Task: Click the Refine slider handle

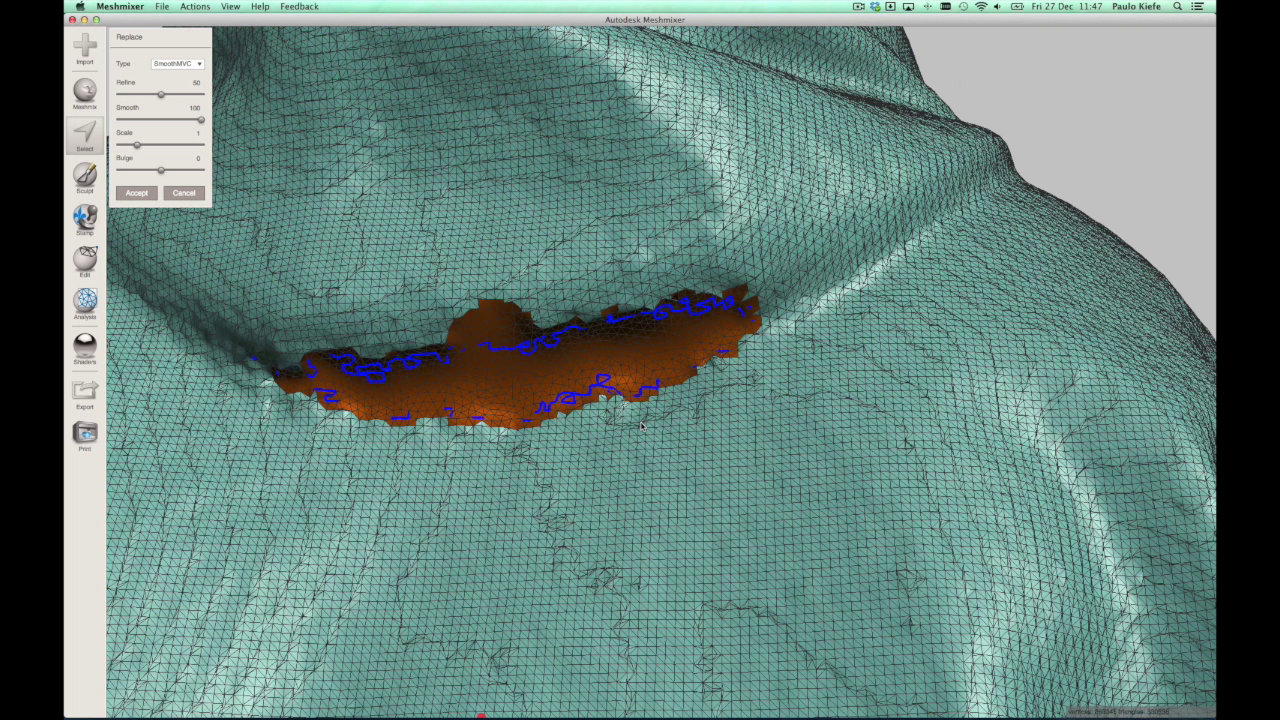Action: click(x=160, y=94)
